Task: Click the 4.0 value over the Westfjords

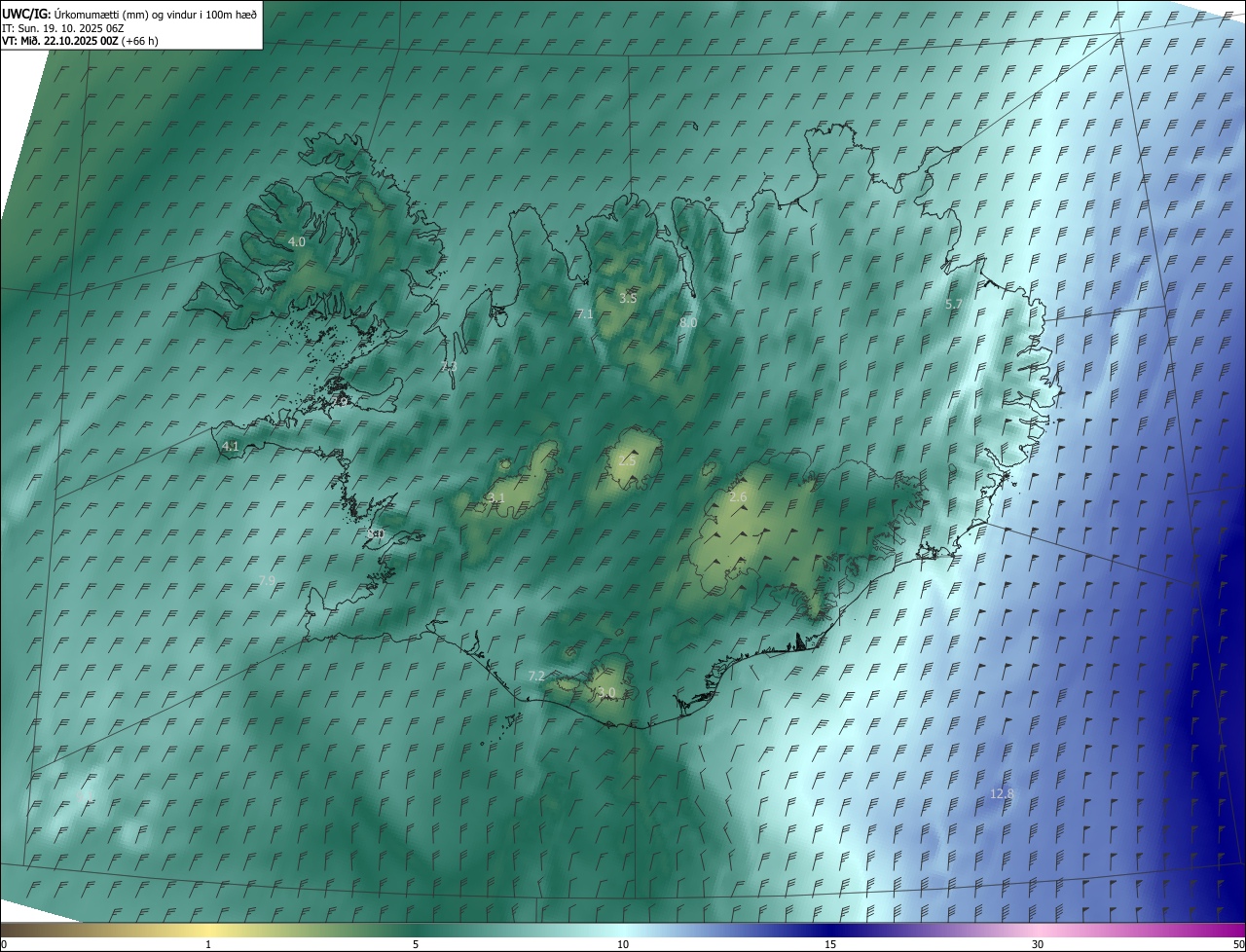Action: [297, 241]
